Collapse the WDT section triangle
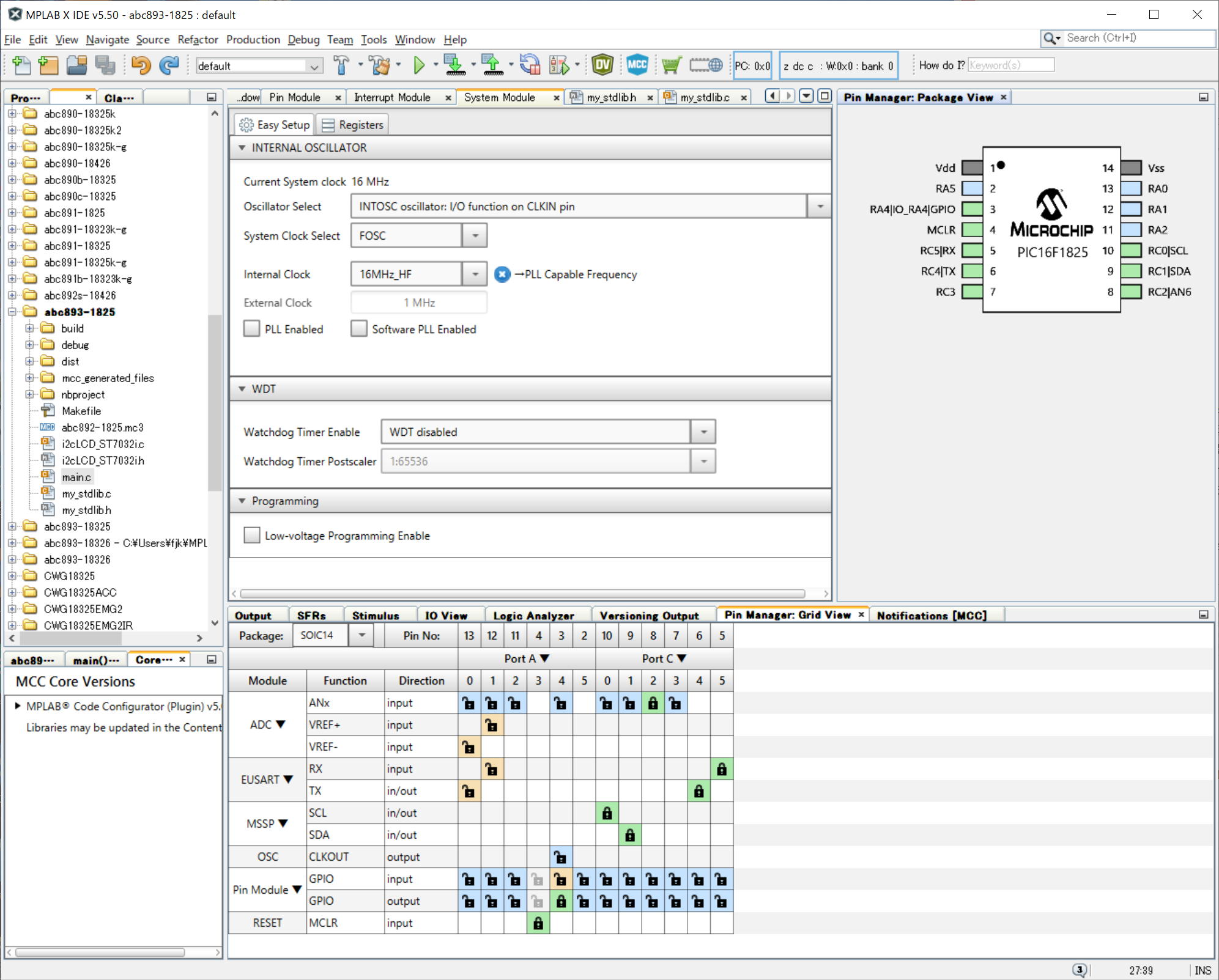The width and height of the screenshot is (1219, 980). point(242,389)
